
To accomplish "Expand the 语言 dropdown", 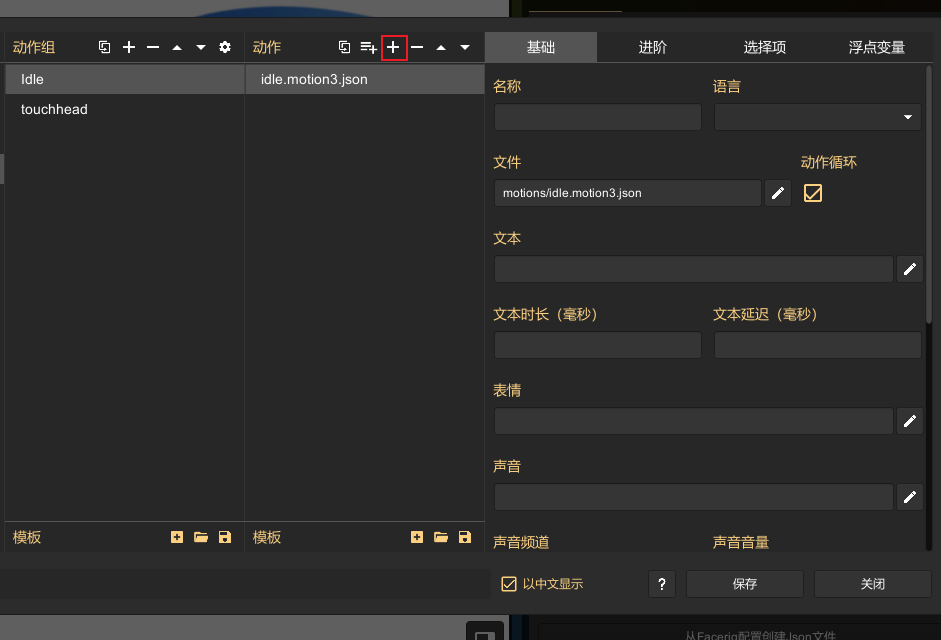I will click(817, 117).
